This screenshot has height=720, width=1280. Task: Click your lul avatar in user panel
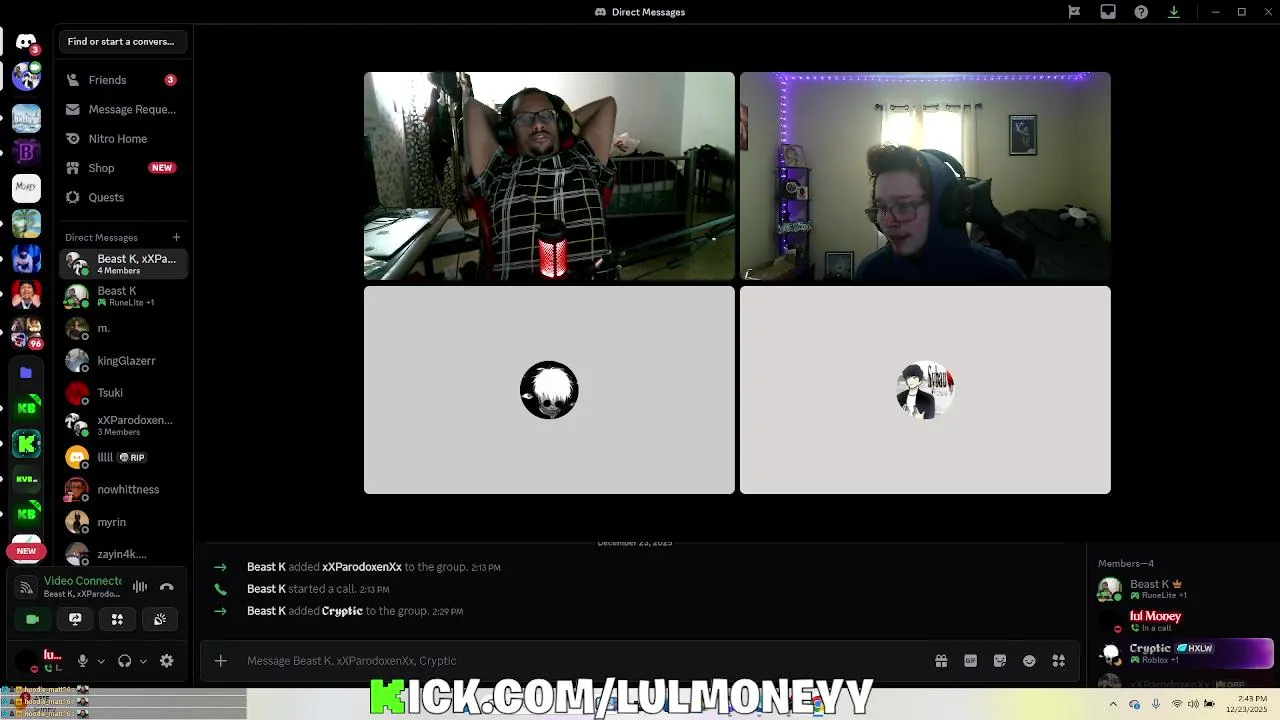coord(28,661)
